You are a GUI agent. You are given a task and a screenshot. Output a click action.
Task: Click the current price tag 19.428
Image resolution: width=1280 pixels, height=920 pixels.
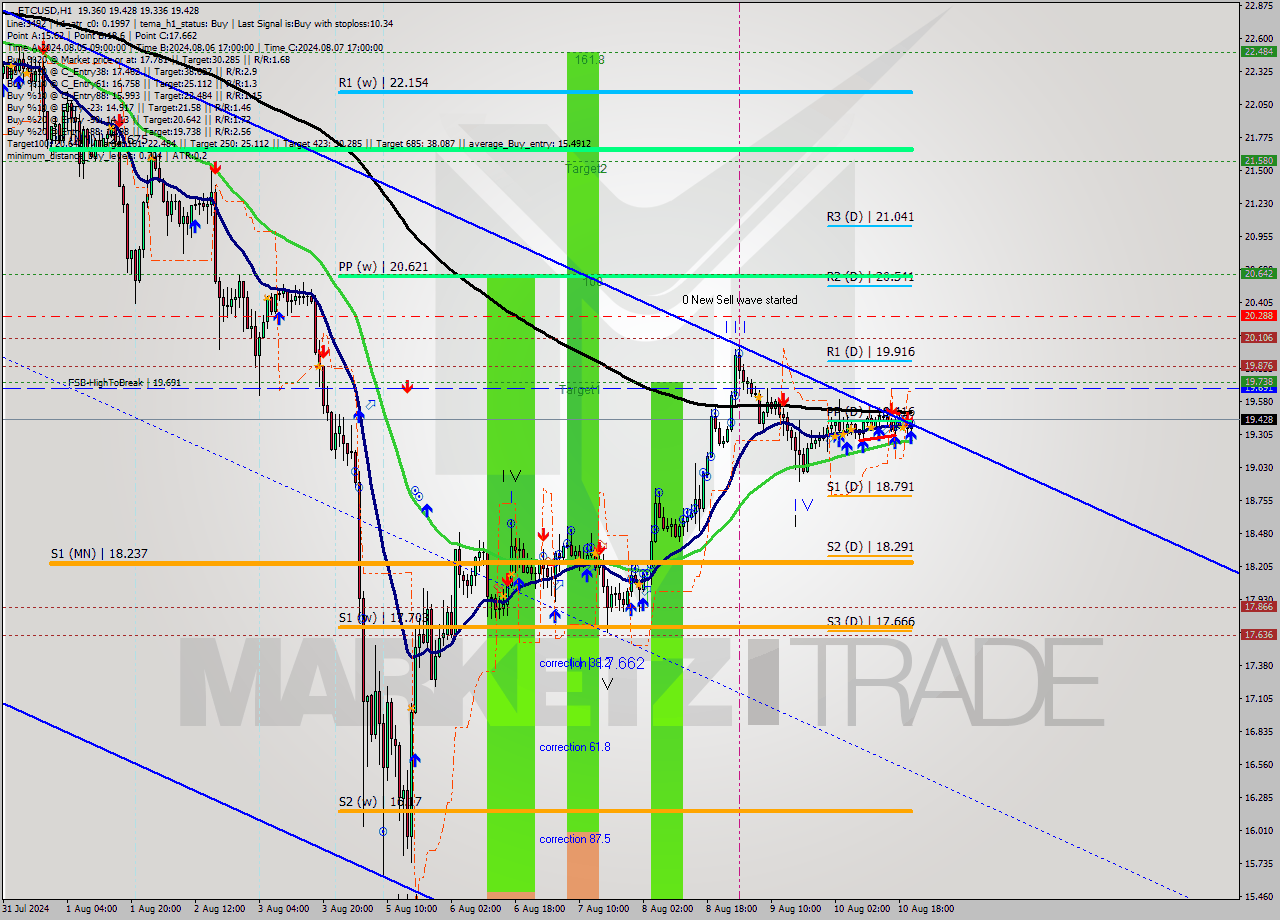(1258, 420)
